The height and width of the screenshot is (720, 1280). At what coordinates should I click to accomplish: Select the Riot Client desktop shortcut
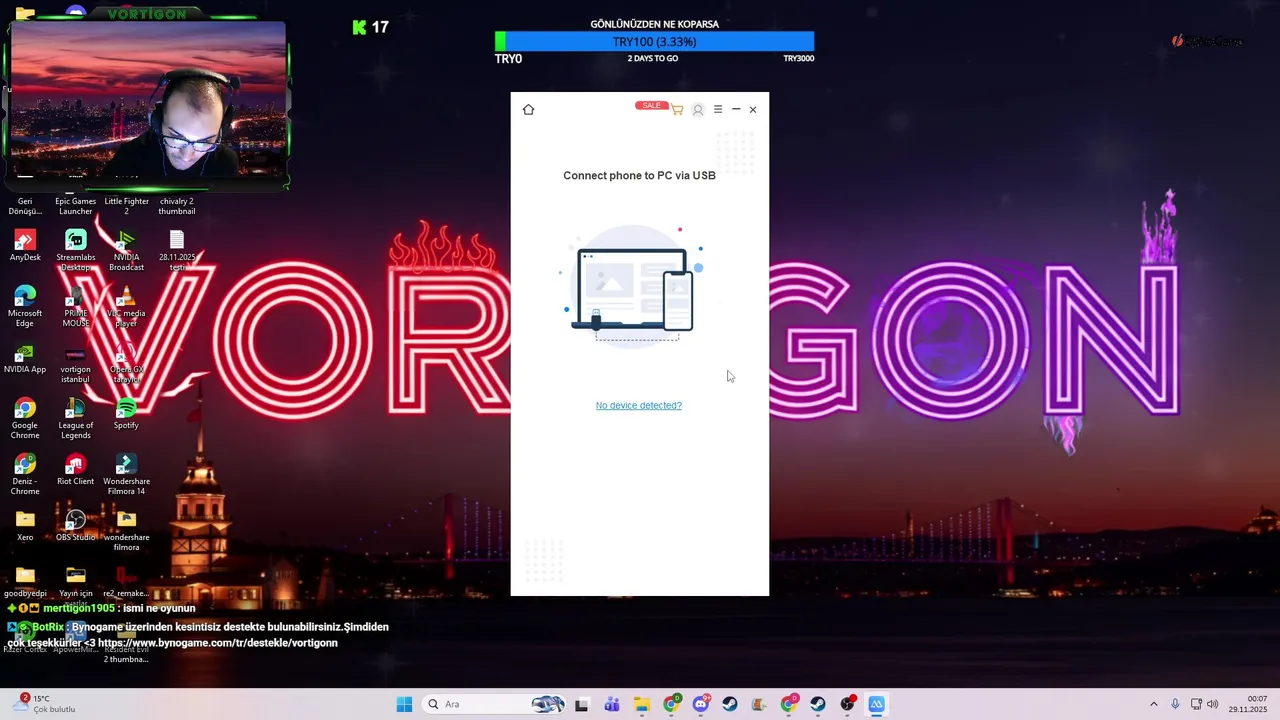[75, 470]
